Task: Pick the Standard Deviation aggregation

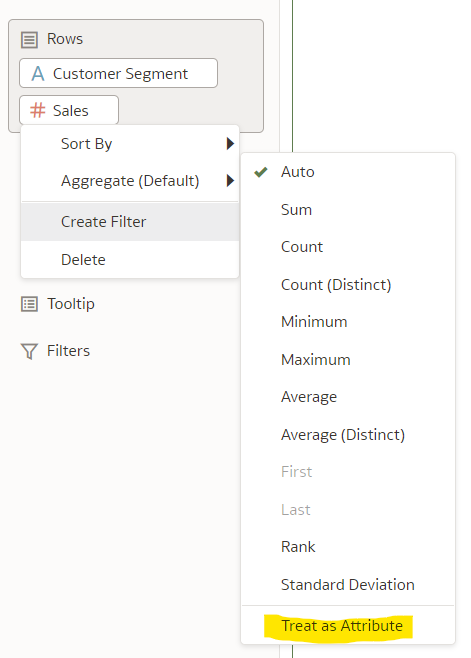Action: click(348, 584)
